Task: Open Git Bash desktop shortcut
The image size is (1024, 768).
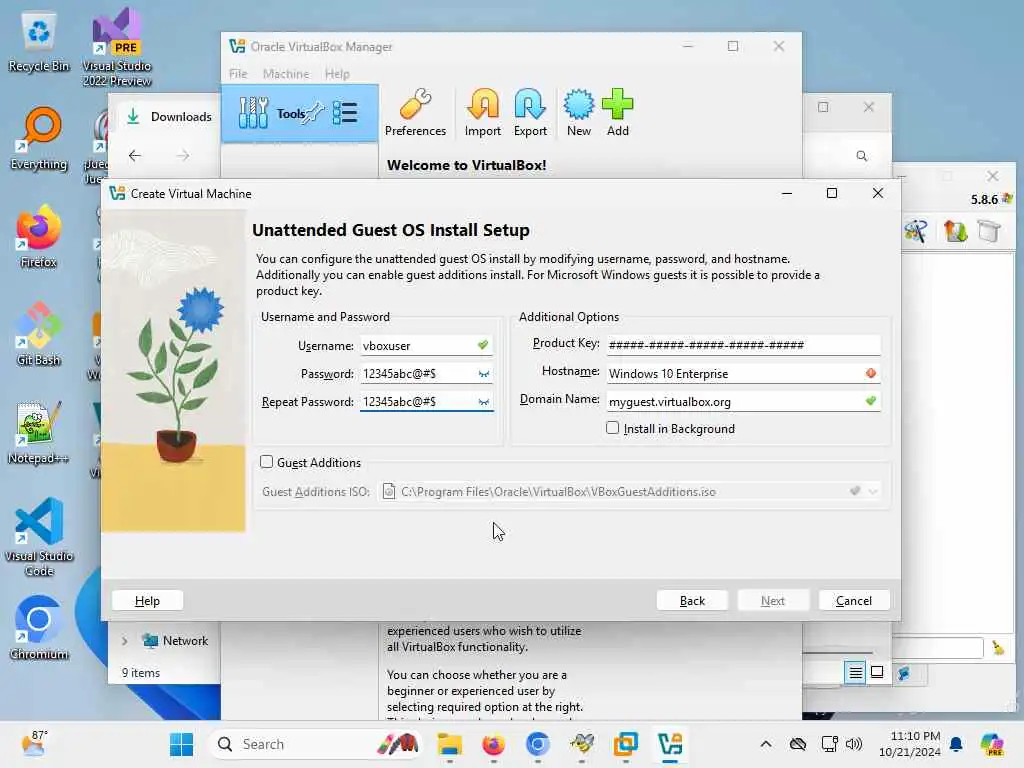Action: click(39, 334)
